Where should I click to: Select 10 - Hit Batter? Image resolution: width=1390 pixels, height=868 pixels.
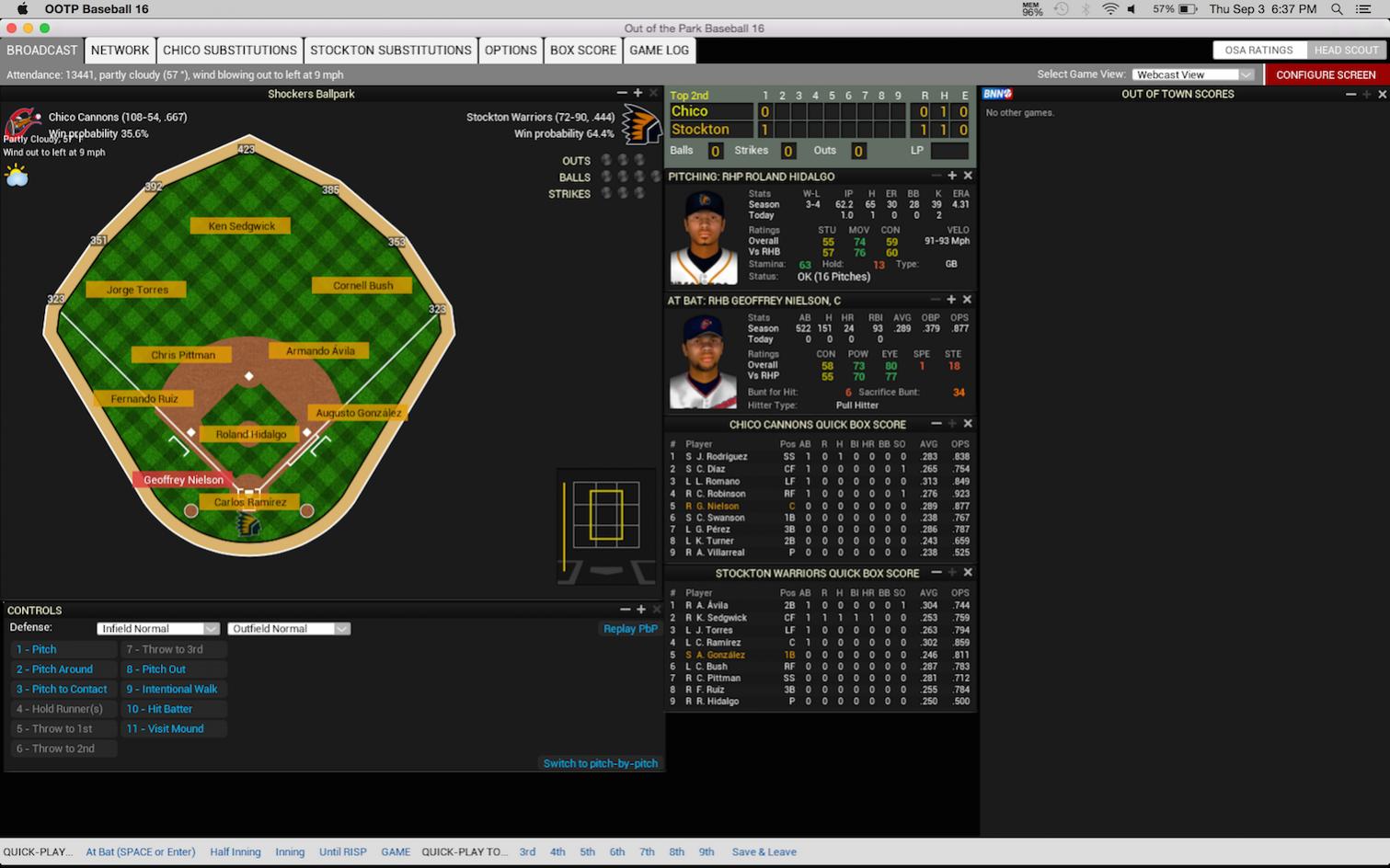click(174, 709)
